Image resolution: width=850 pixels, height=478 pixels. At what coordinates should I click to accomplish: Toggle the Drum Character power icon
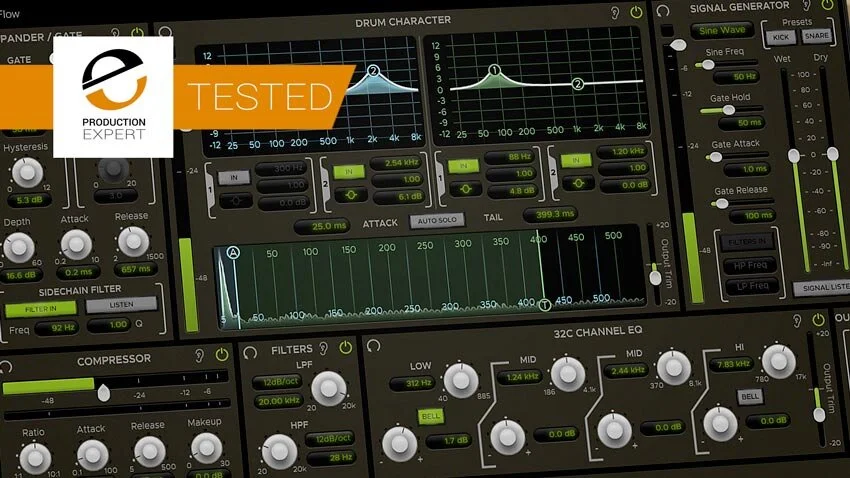636,11
